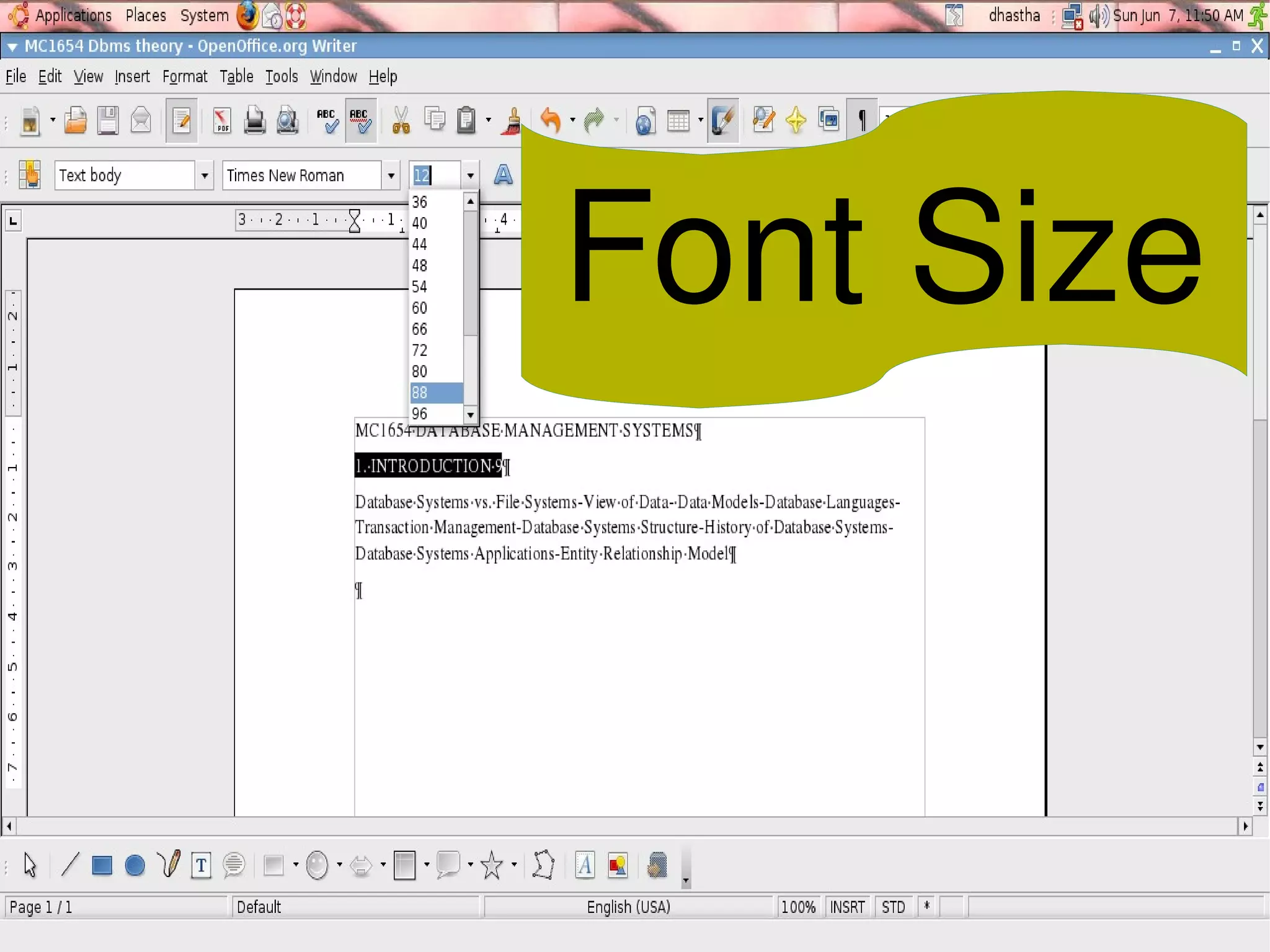
Task: Click the Paste clipboard icon
Action: coord(466,120)
